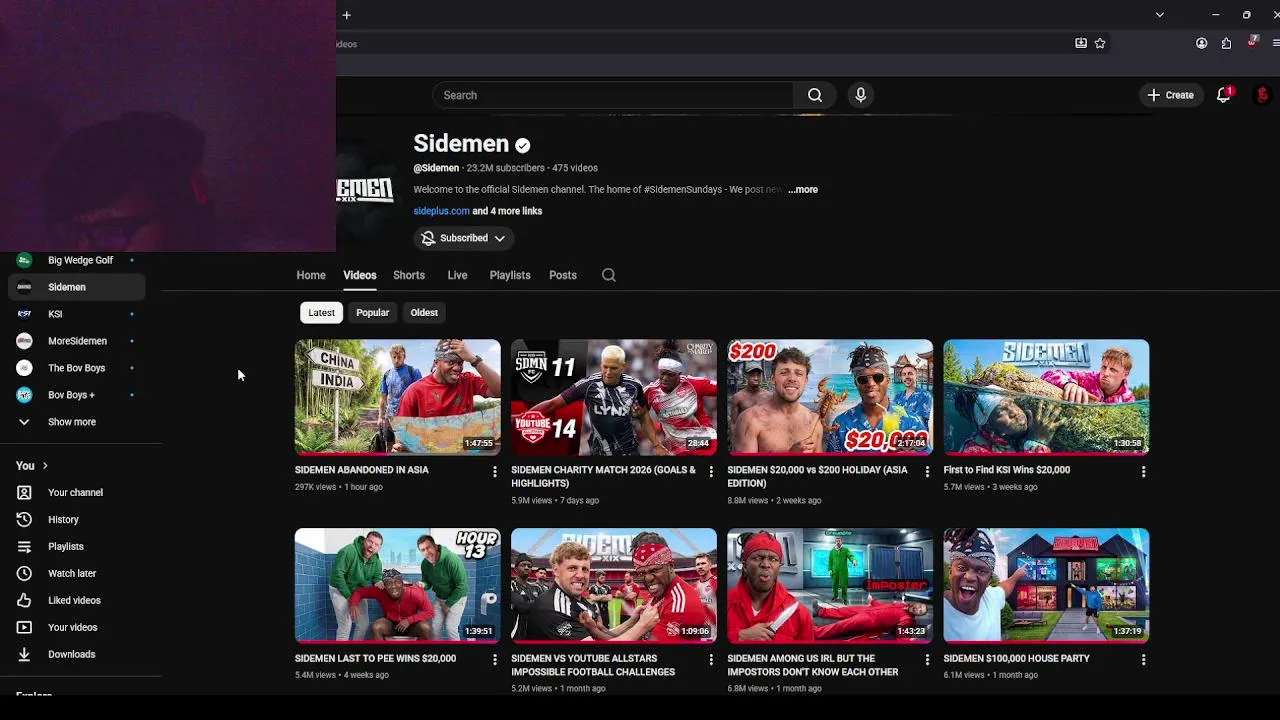Click title 'SIDEMEN LAST TO PEE WINS $20,000'

(375, 659)
